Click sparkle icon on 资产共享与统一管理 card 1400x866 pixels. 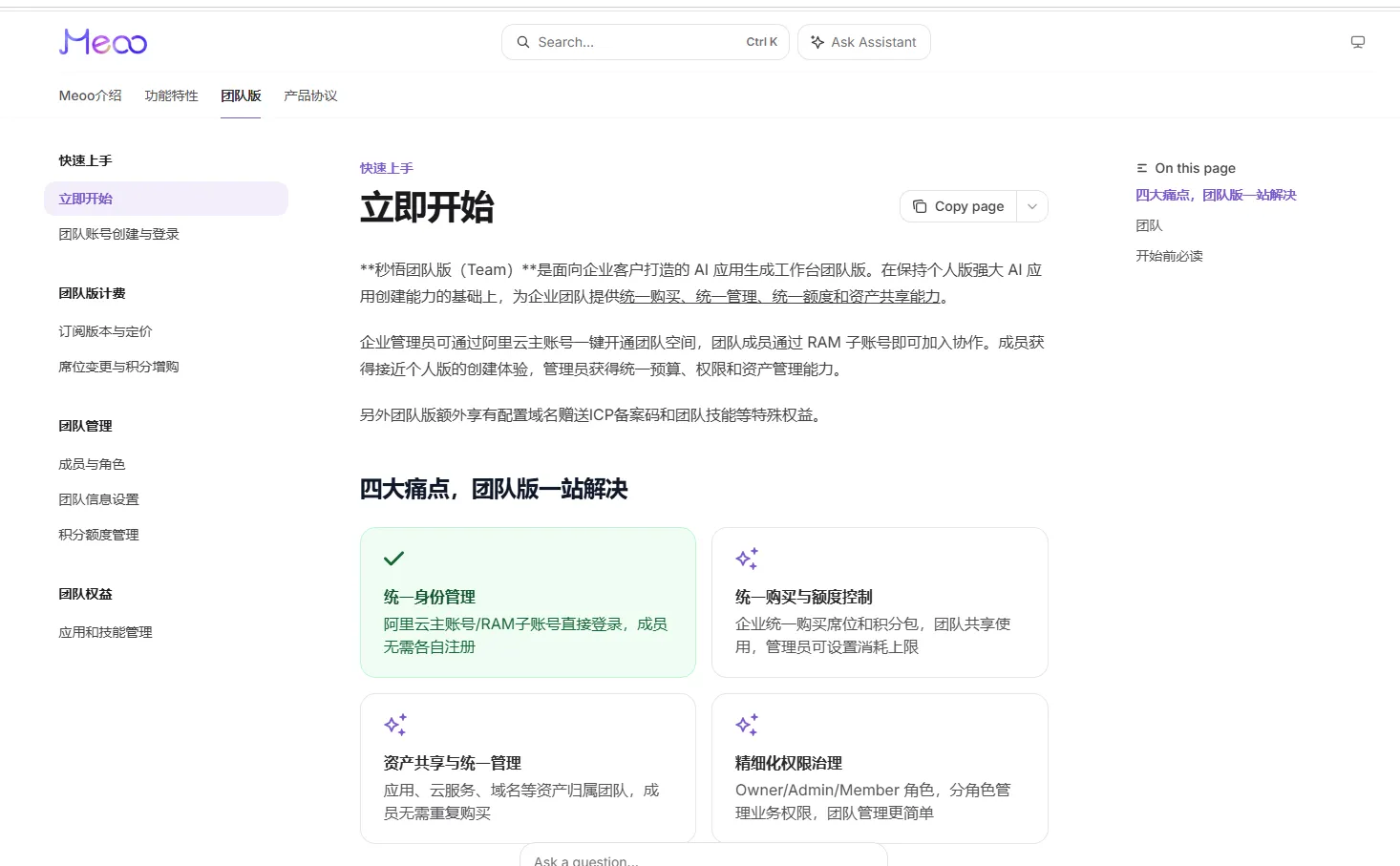pyautogui.click(x=395, y=725)
